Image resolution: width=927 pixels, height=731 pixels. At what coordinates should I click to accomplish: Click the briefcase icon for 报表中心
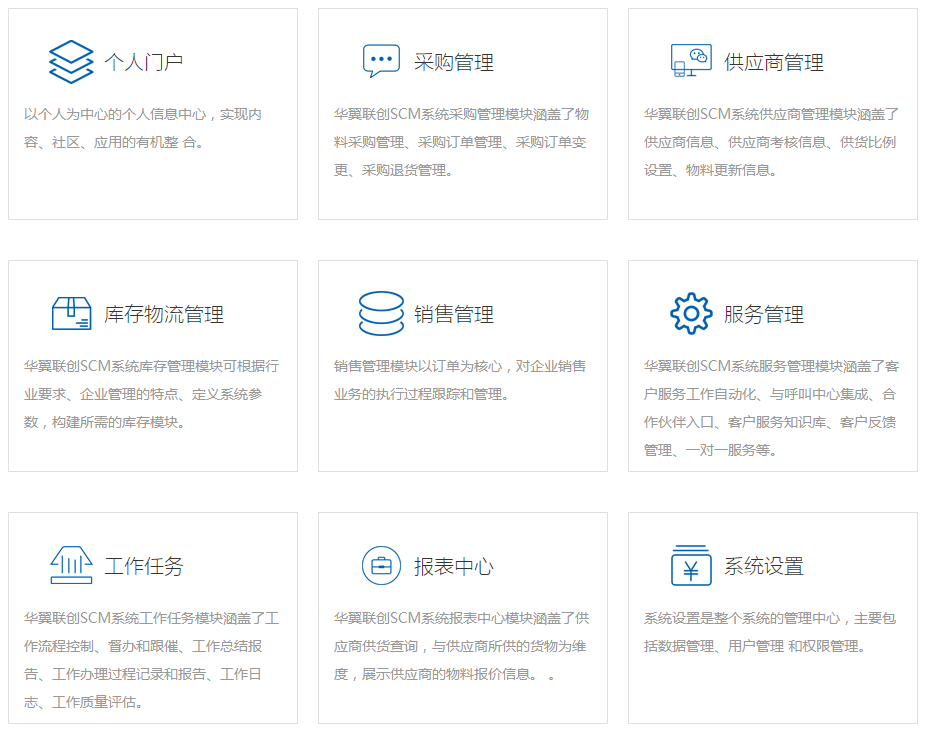(x=381, y=566)
